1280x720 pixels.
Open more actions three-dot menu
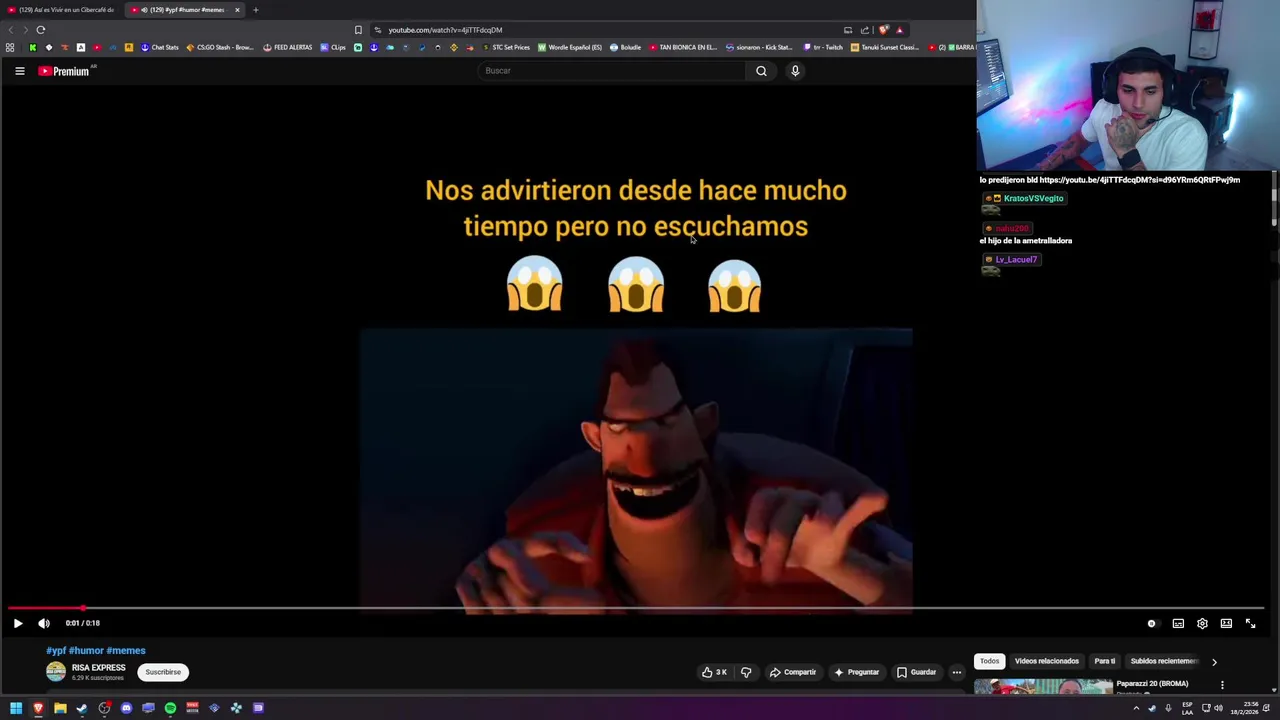957,672
